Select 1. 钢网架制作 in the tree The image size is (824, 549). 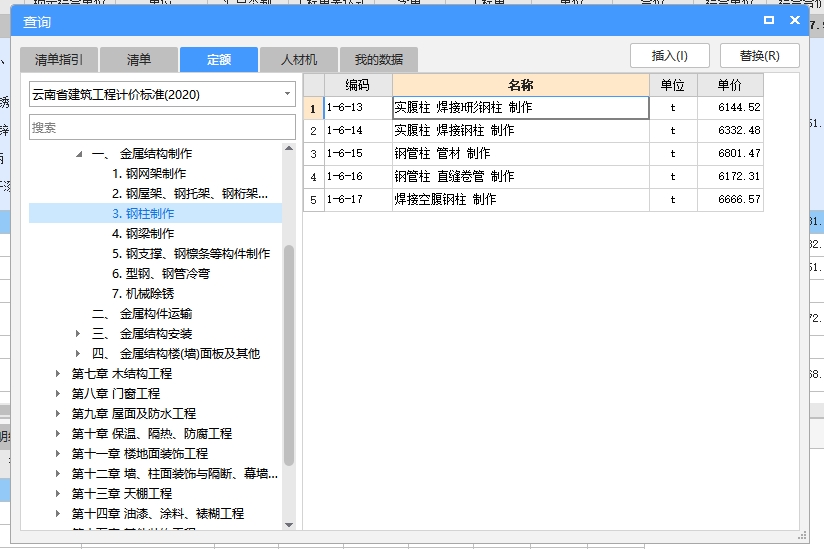tap(149, 174)
